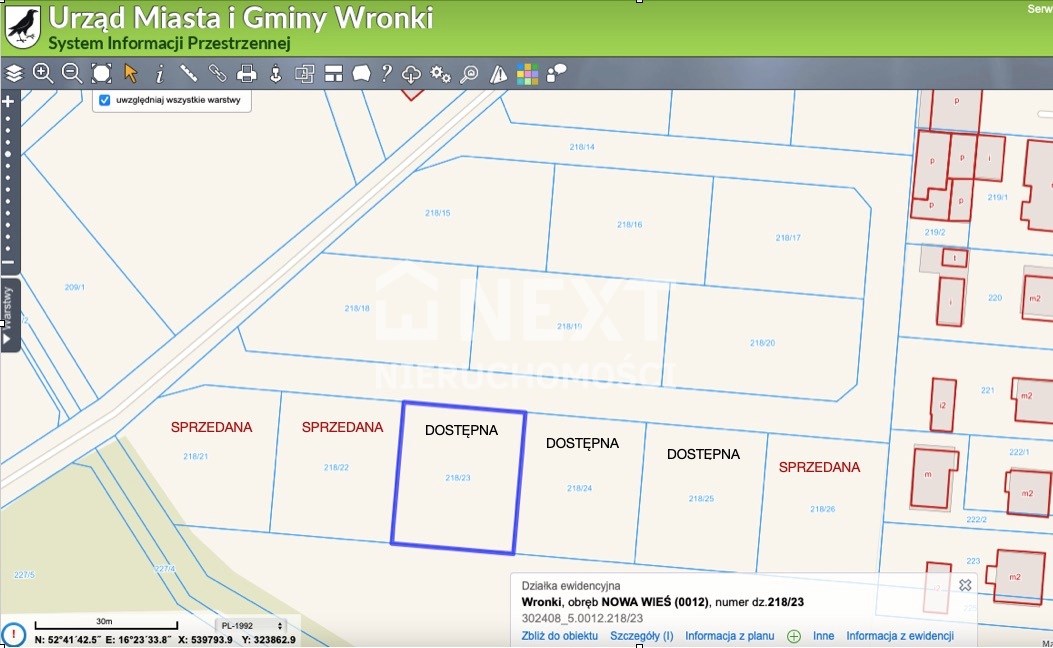
Task: Open the PL-1992 coordinate system dropdown
Action: point(253,625)
